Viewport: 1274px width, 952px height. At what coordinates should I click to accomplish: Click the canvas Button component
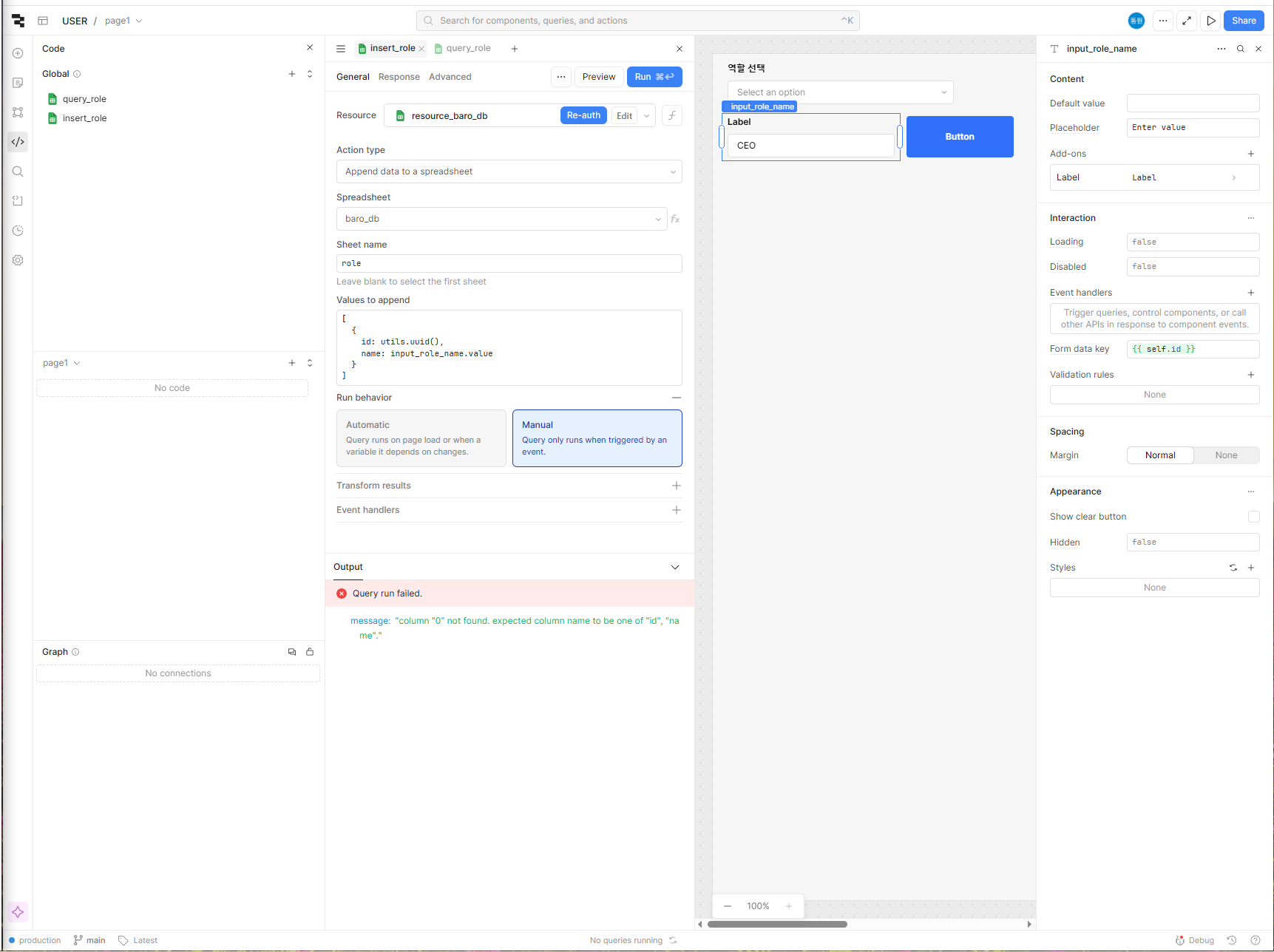coord(960,137)
